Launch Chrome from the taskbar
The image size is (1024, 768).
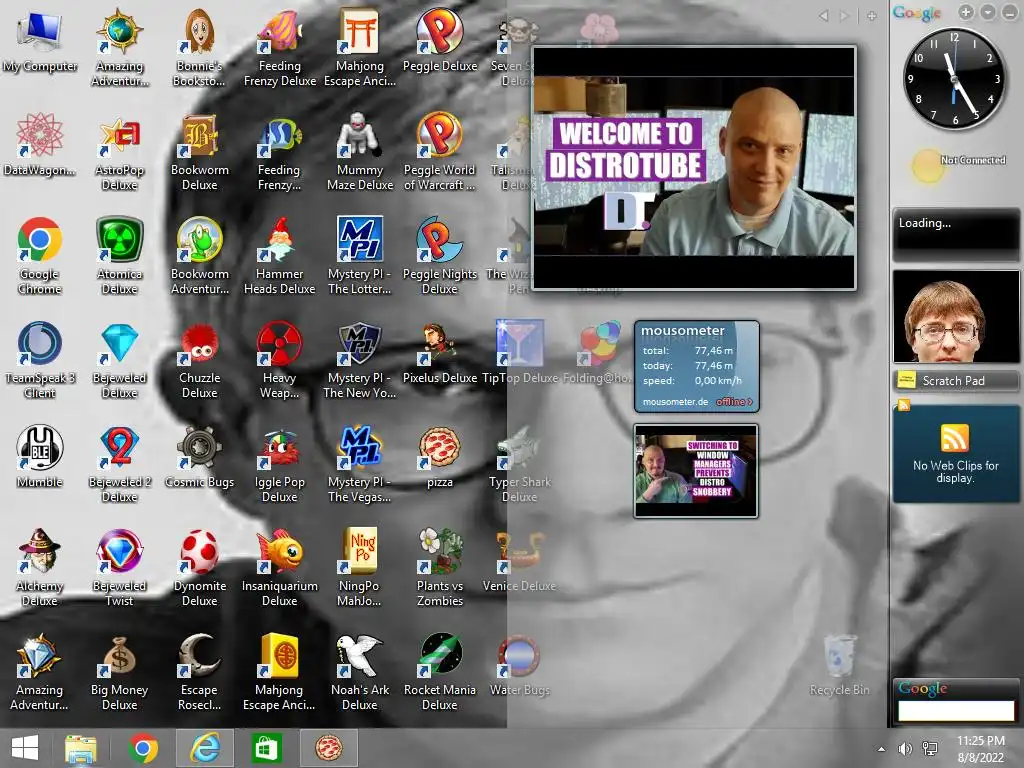143,748
